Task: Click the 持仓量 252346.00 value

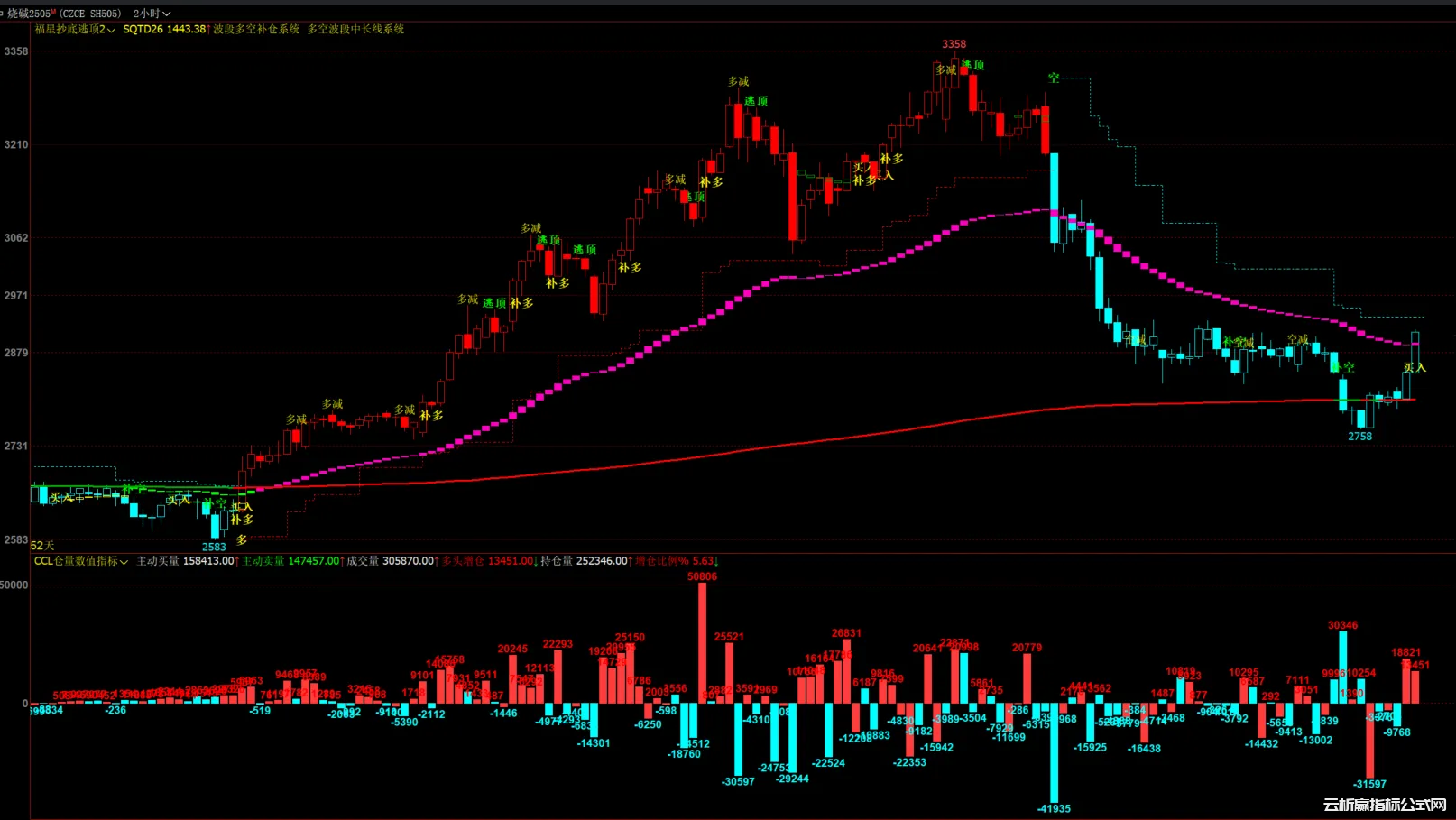Action: click(584, 561)
